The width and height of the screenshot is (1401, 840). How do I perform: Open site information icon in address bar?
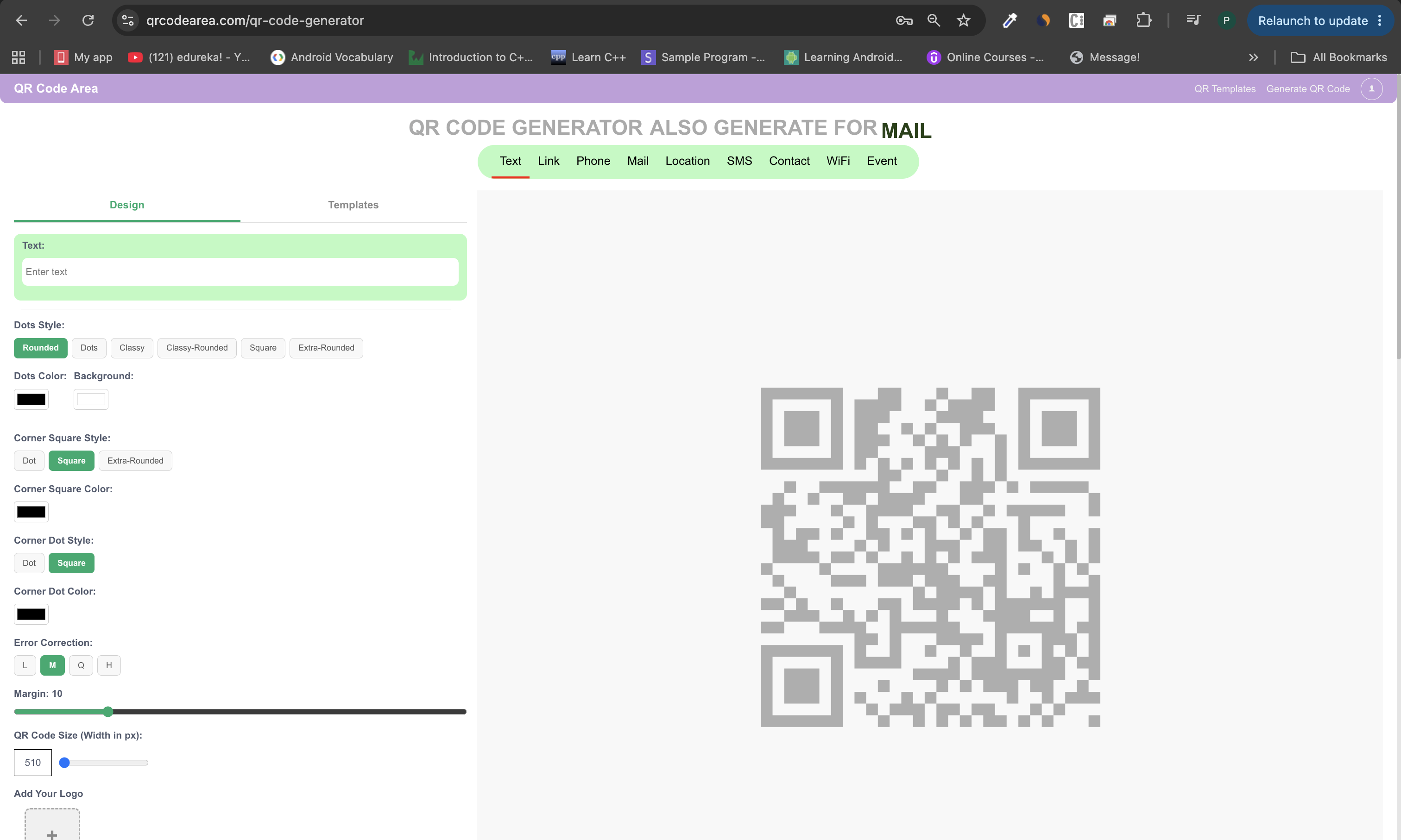coord(128,20)
